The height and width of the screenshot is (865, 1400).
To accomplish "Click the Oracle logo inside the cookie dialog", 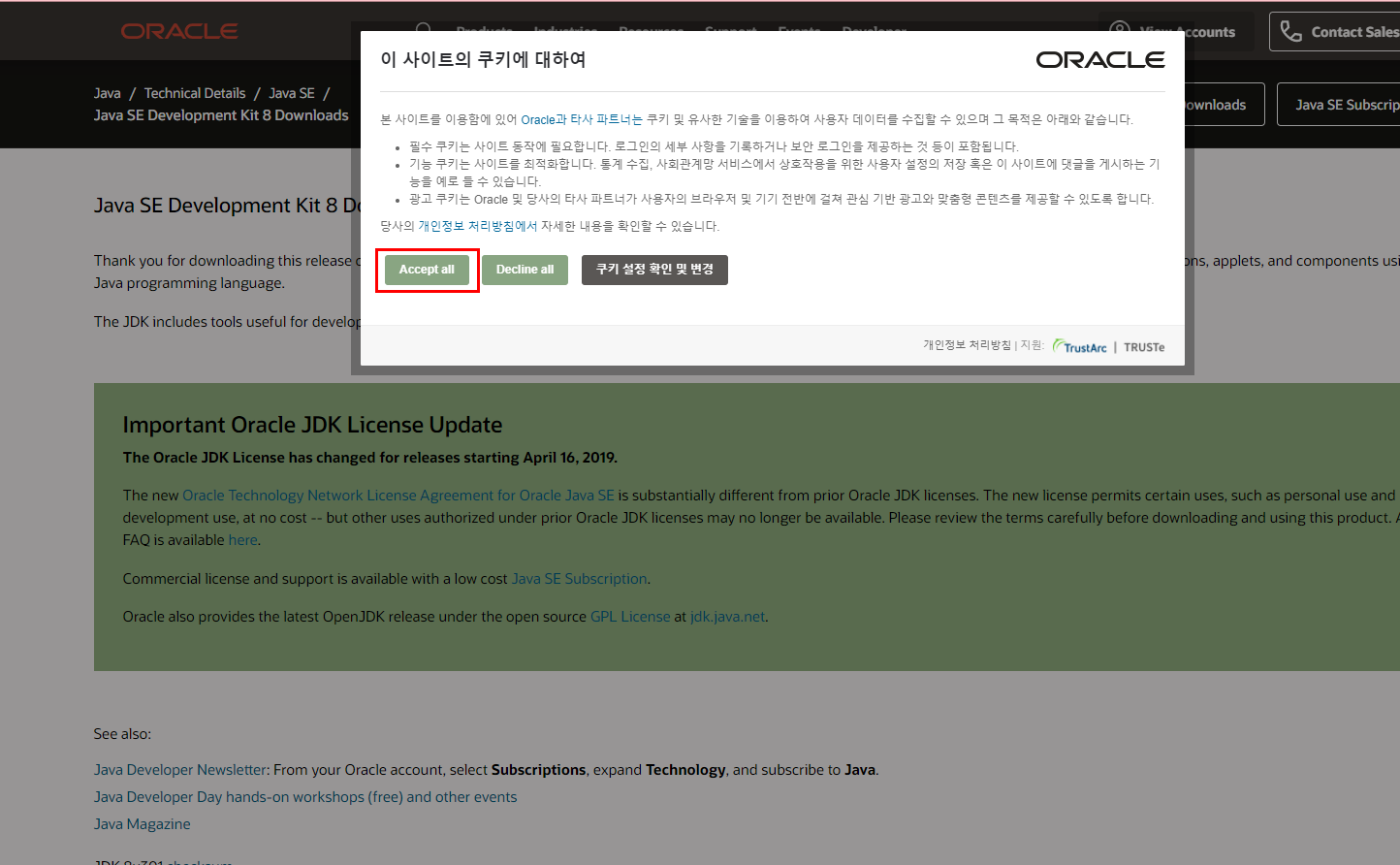I will 1100,60.
